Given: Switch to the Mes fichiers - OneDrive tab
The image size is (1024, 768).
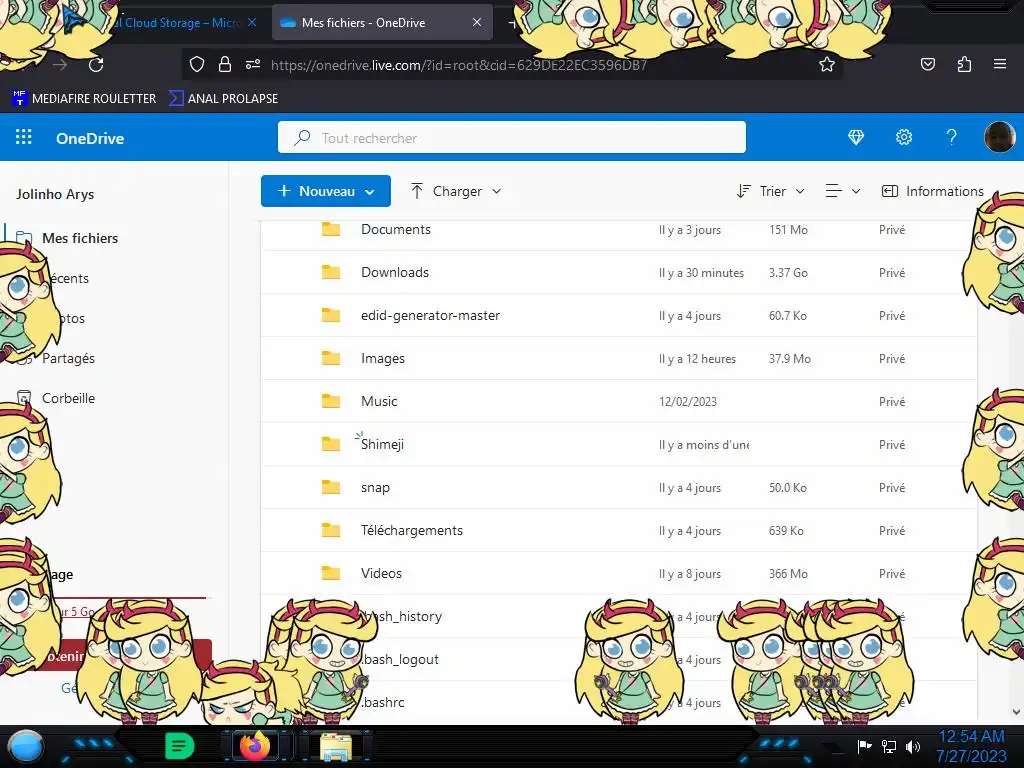Looking at the screenshot, I should pyautogui.click(x=382, y=22).
